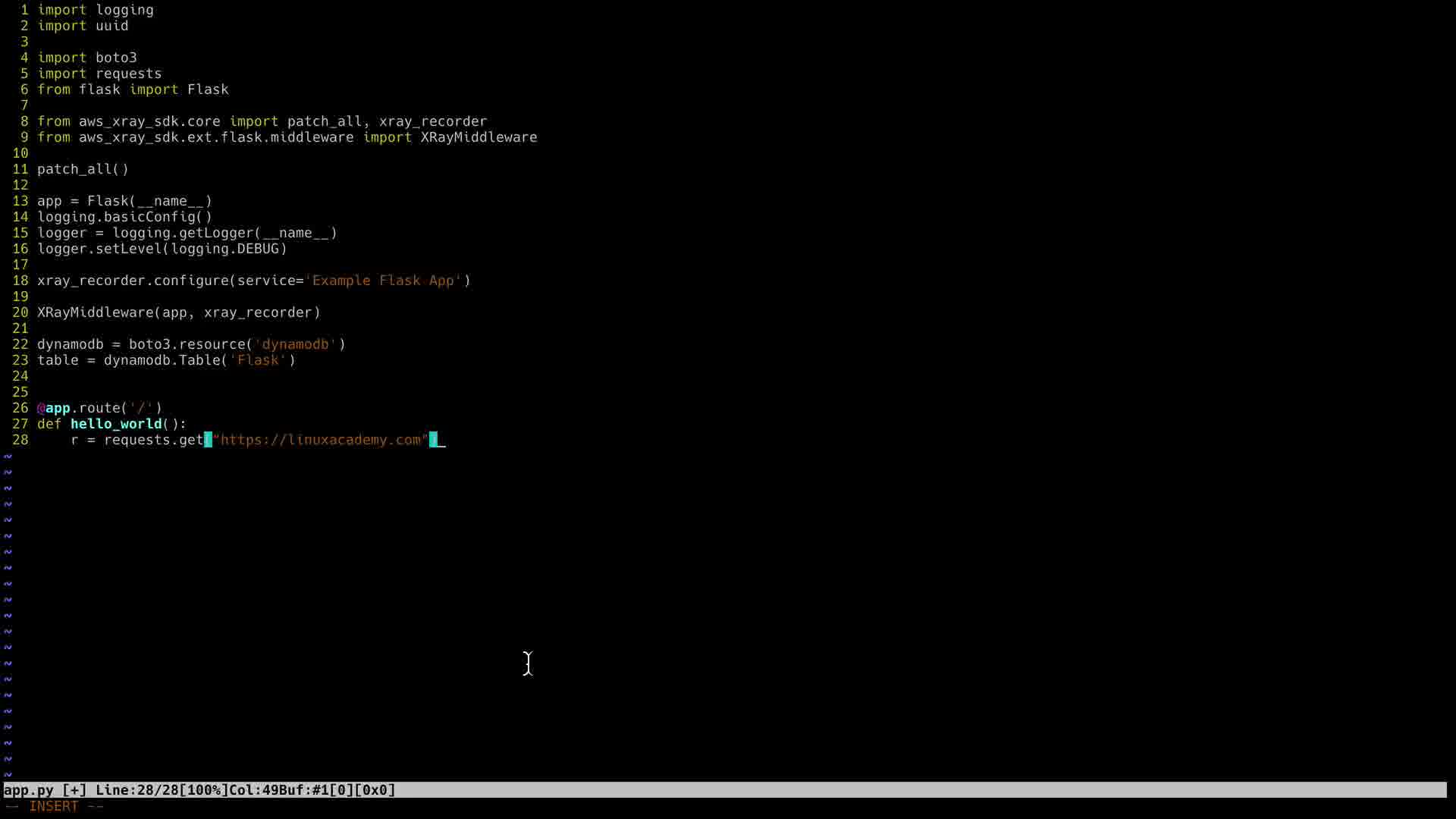Click the @app.route decorator
Image resolution: width=1456 pixels, height=819 pixels.
pyautogui.click(x=99, y=408)
